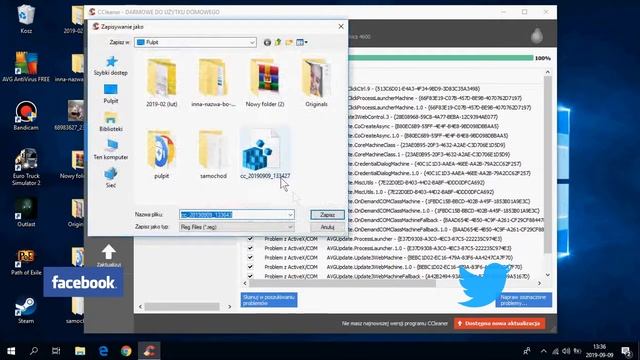Go up one folder level icon
The image size is (640, 360).
(x=278, y=42)
